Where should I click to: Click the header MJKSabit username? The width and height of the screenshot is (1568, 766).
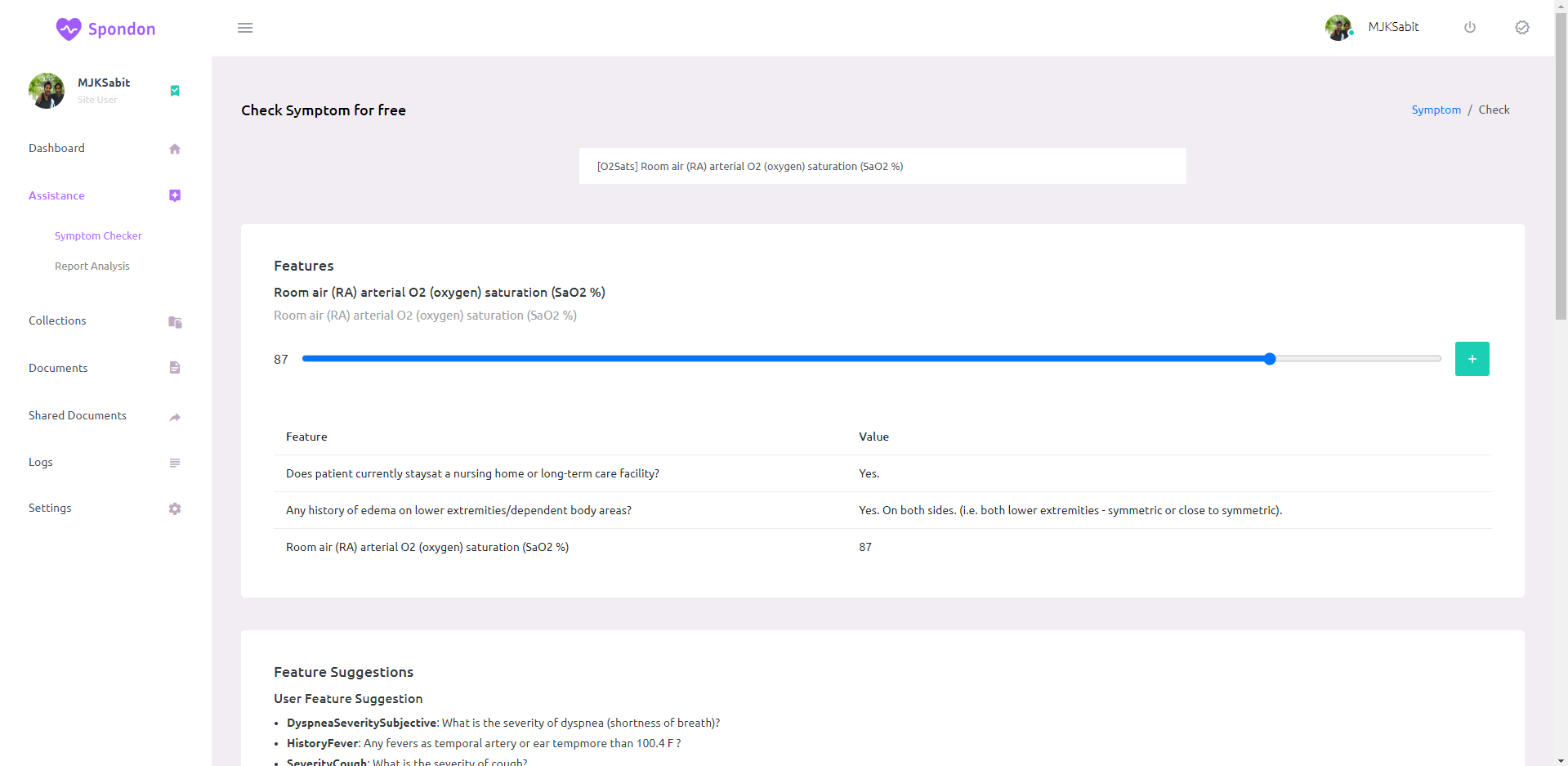(1393, 27)
